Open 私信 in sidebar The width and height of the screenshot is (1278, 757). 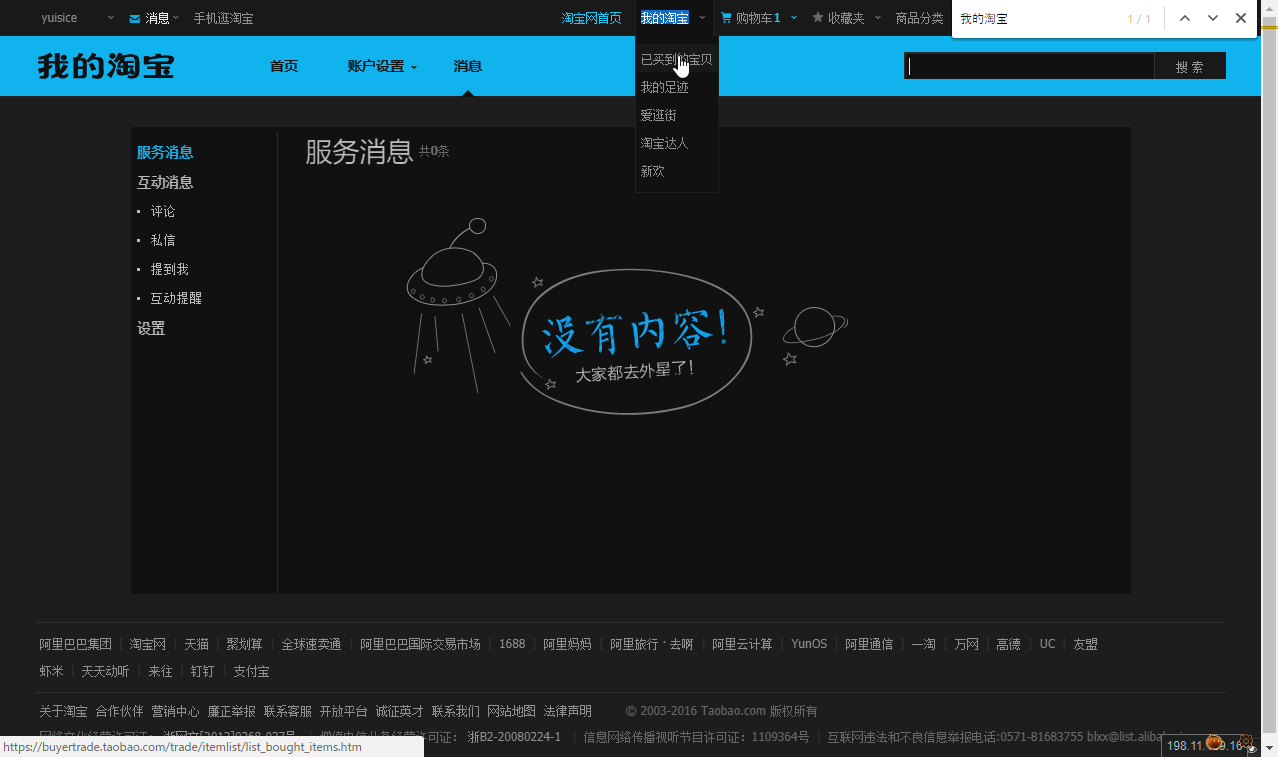(163, 240)
